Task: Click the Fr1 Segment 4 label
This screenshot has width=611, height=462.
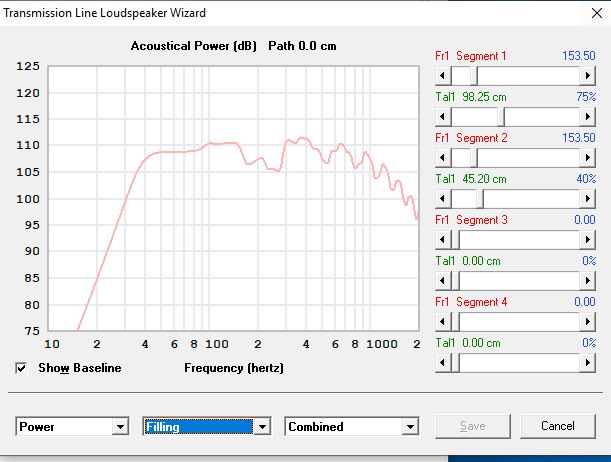Action: coord(471,302)
